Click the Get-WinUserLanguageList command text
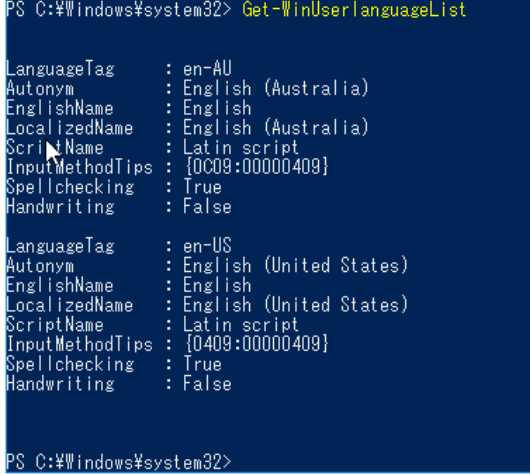The image size is (530, 474). coord(354,9)
